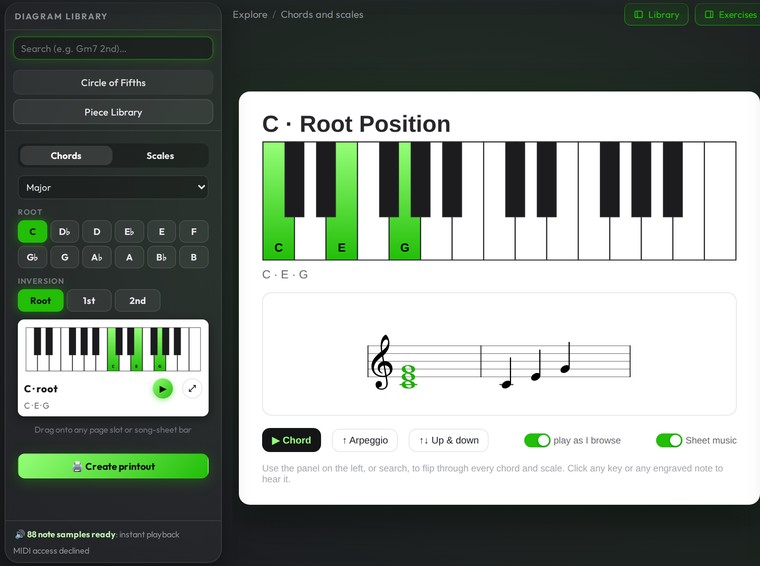
Task: Click the green C key on the keyboard
Action: 279,233
